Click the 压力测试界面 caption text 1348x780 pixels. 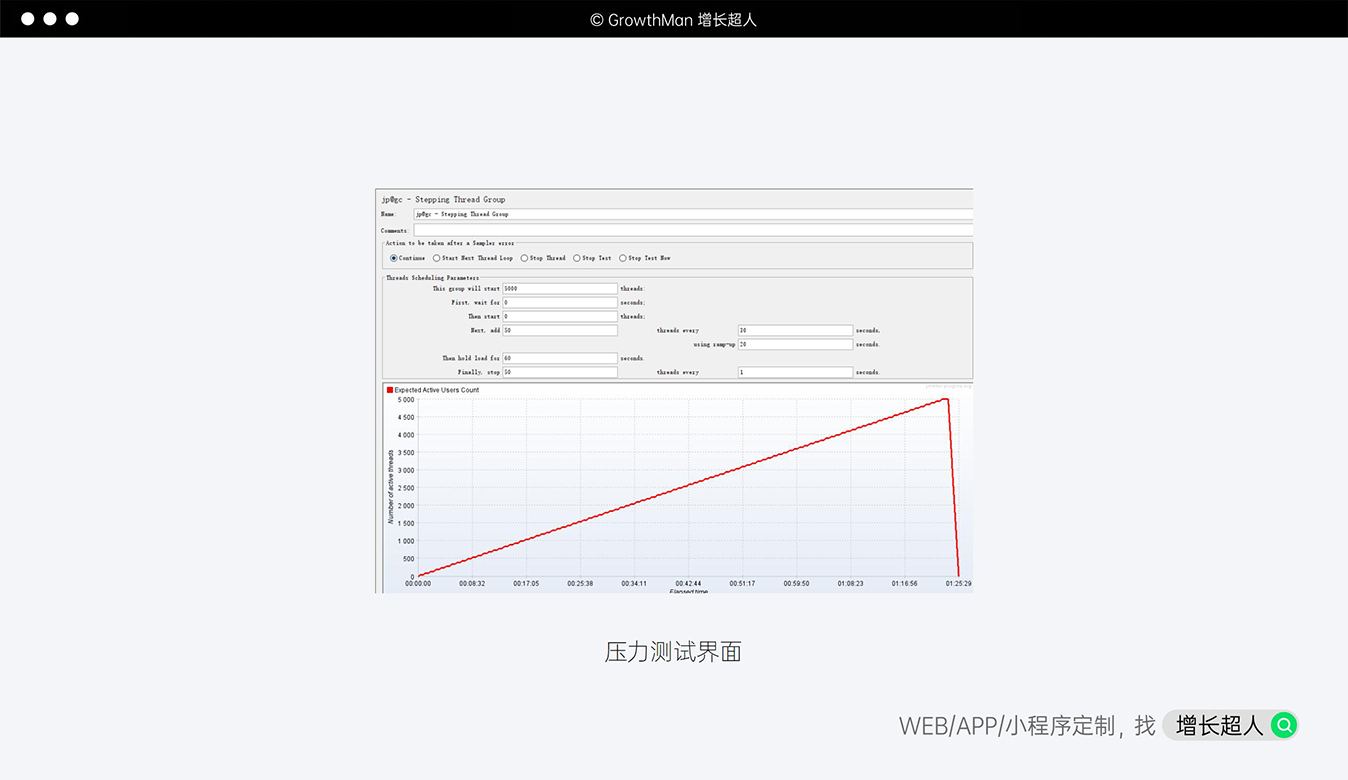673,652
